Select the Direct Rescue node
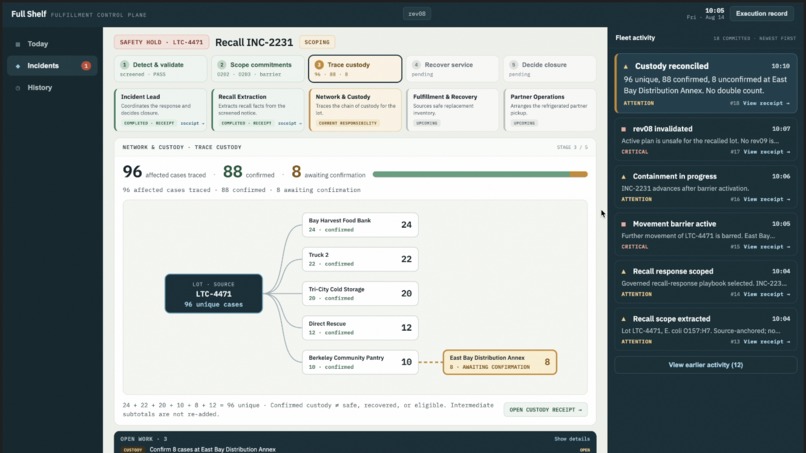806x453 pixels. (x=360, y=328)
